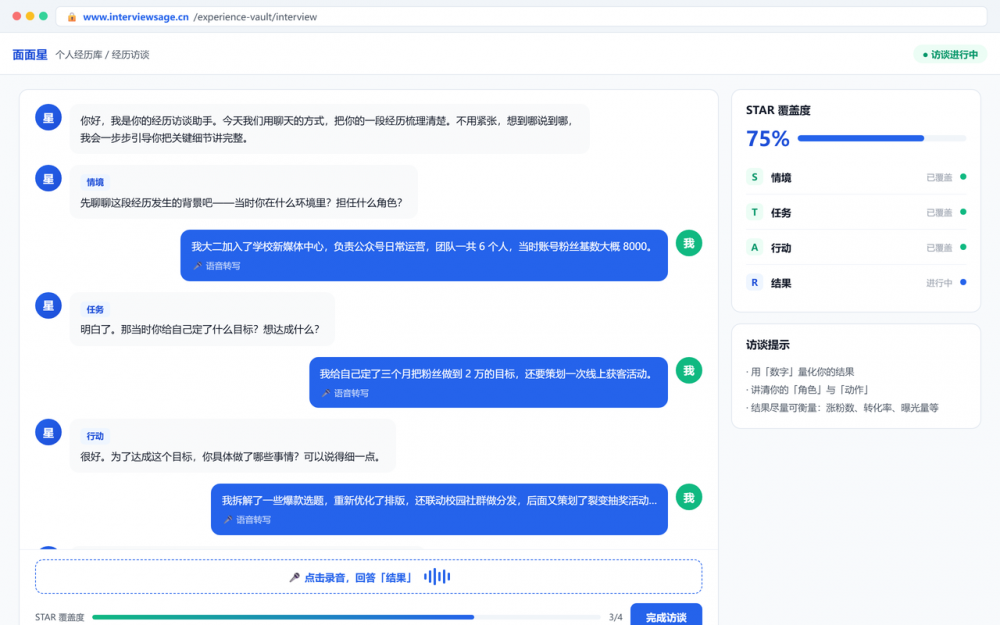This screenshot has width=1000, height=625.
Task: Click the 点击录音，回答「结果」 record area
Action: pyautogui.click(x=369, y=577)
